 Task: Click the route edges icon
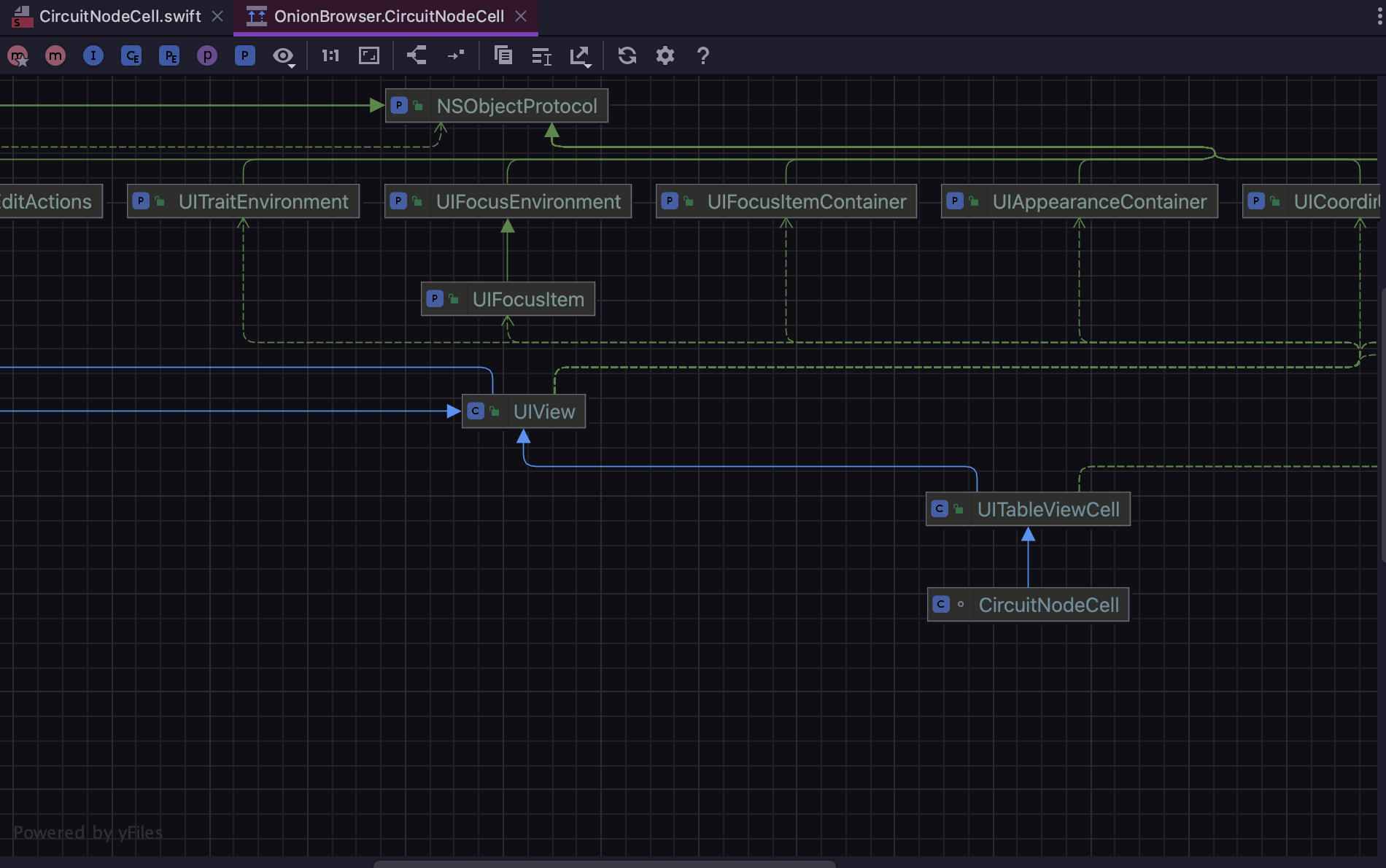pos(456,55)
